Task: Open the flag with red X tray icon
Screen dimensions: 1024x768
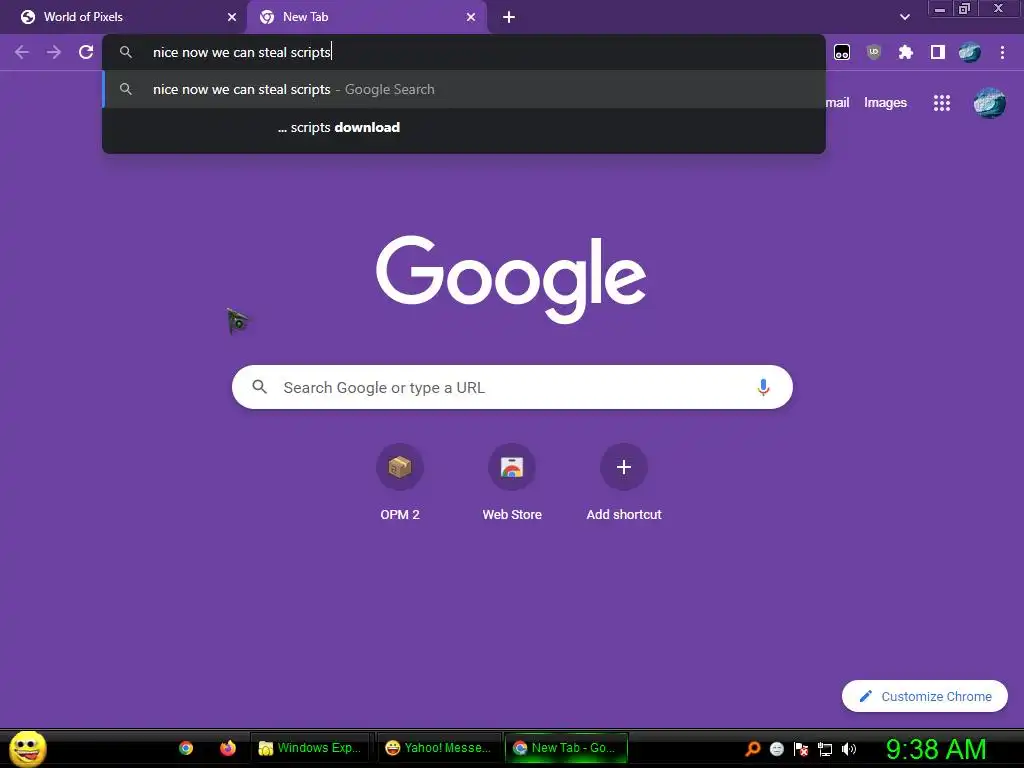Action: (801, 749)
